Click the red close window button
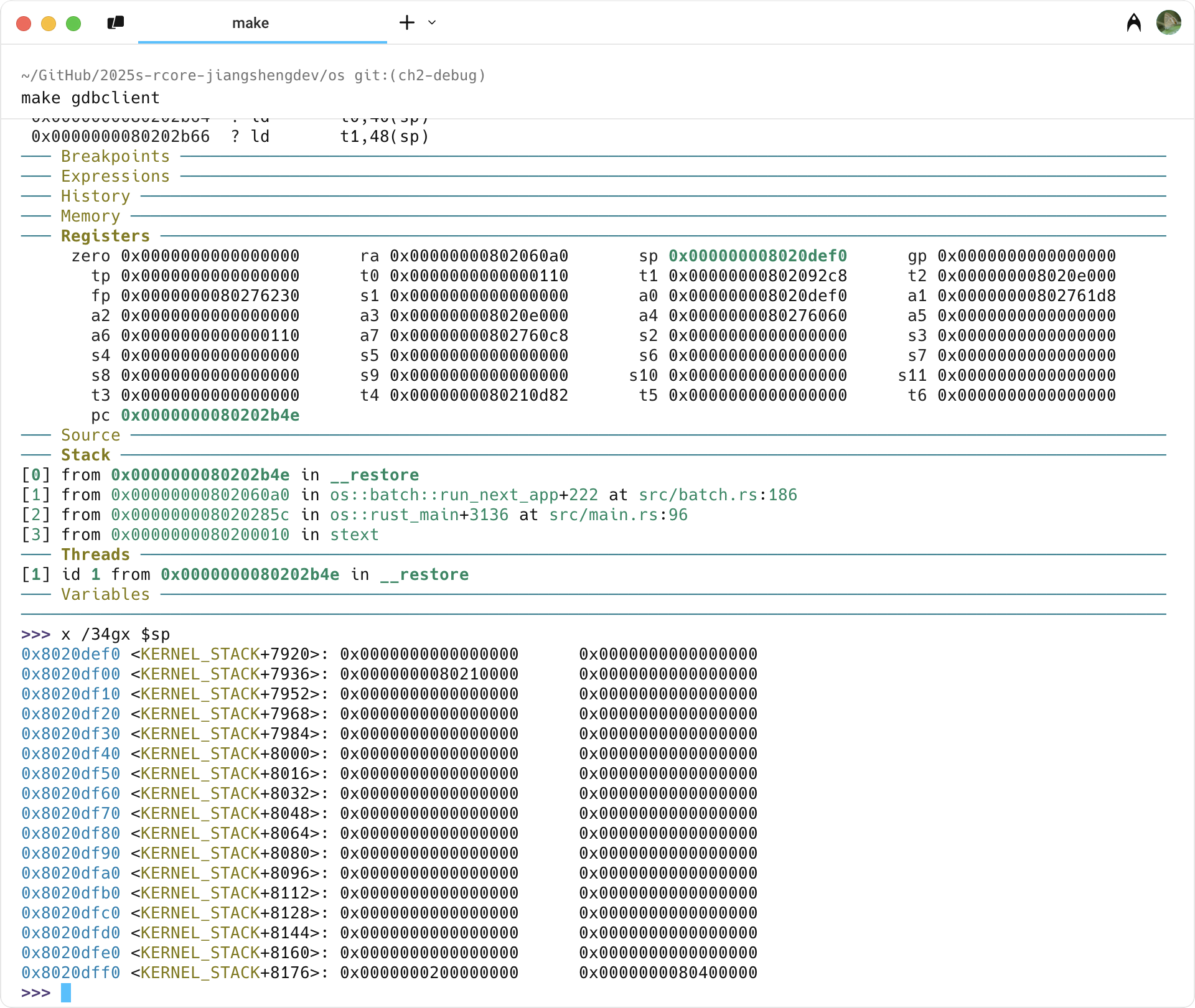Viewport: 1195px width, 1008px height. tap(24, 24)
